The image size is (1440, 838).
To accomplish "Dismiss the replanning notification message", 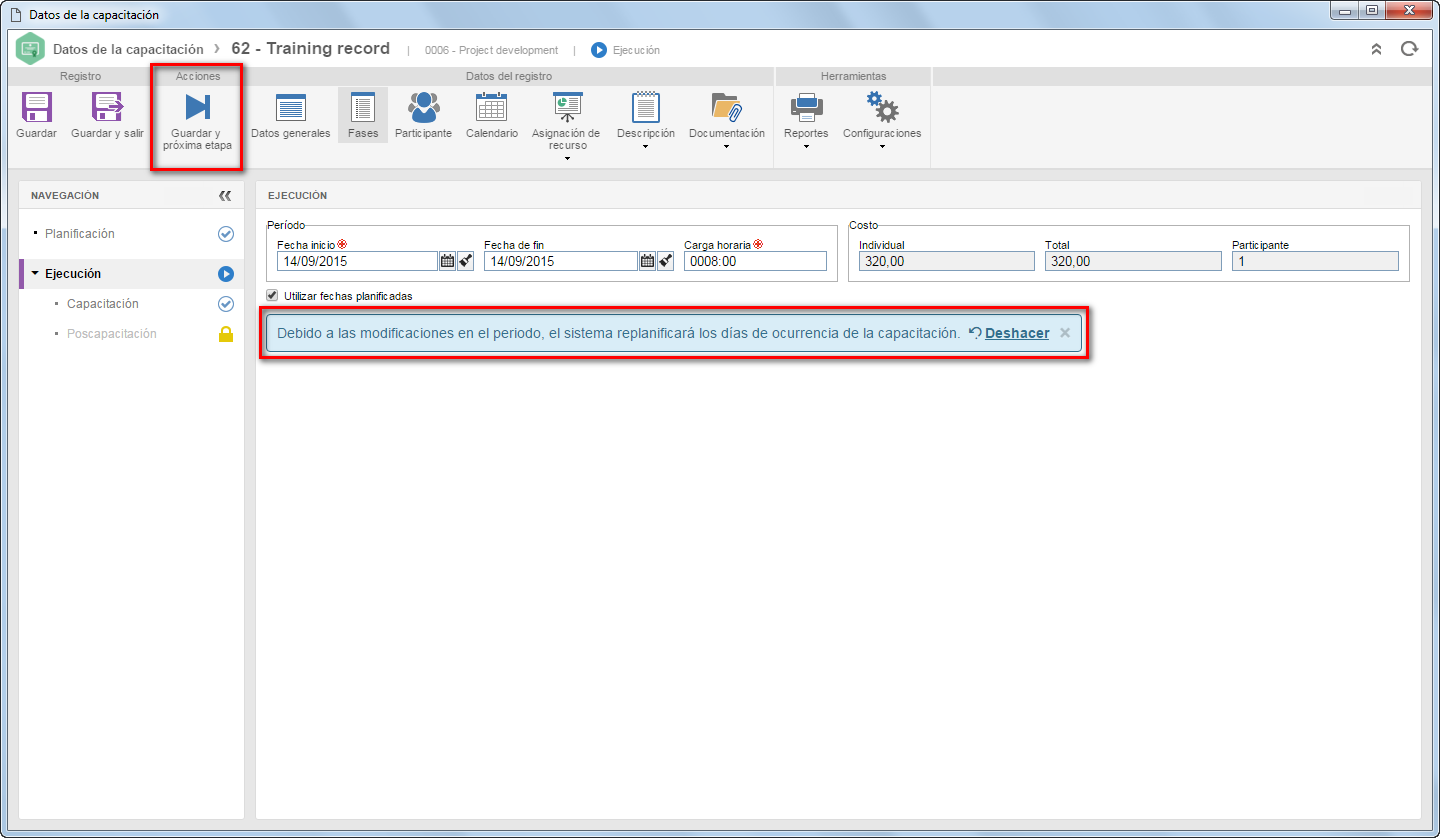I will (x=1065, y=333).
